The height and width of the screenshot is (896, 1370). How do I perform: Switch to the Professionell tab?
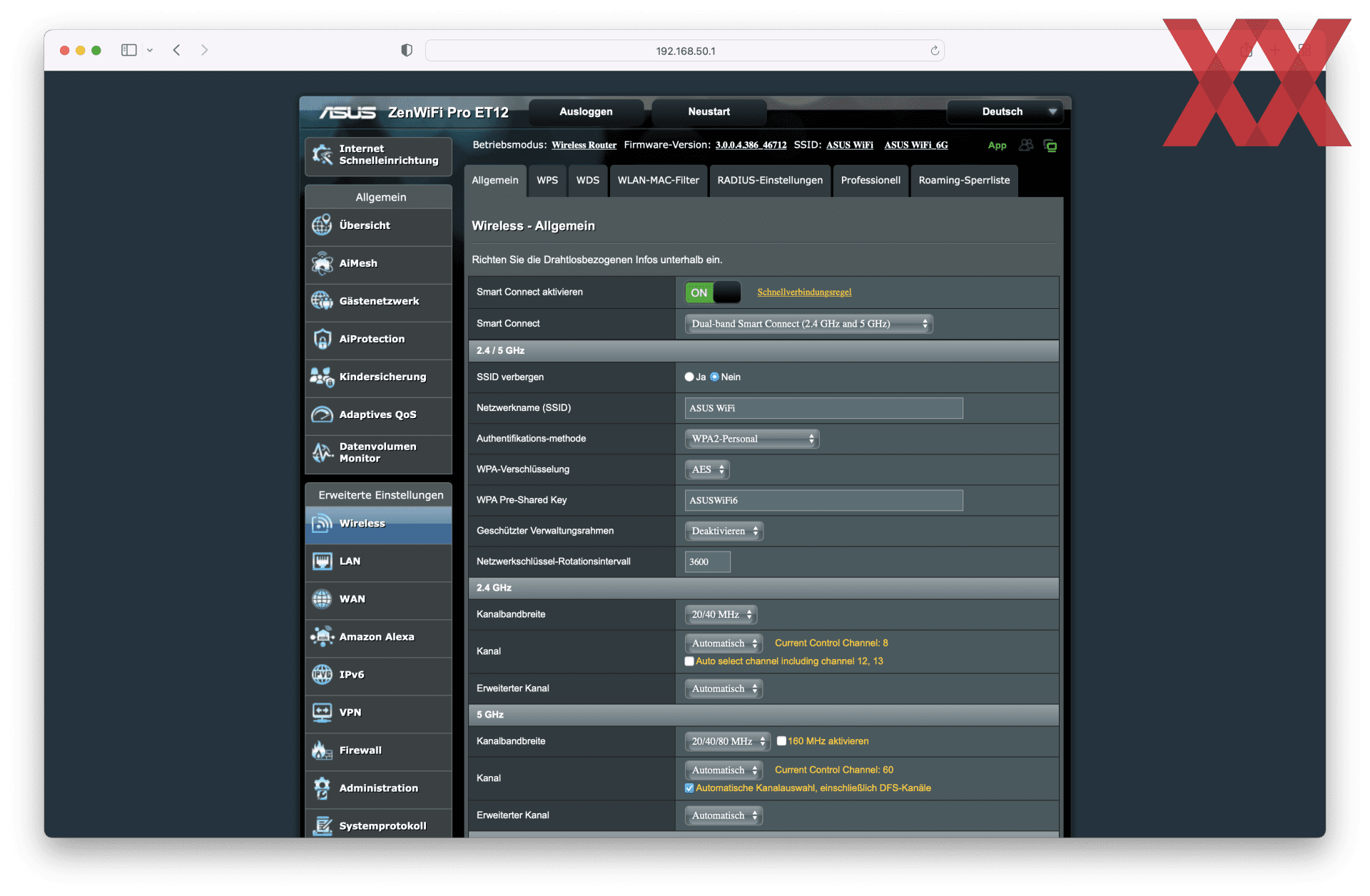click(871, 180)
